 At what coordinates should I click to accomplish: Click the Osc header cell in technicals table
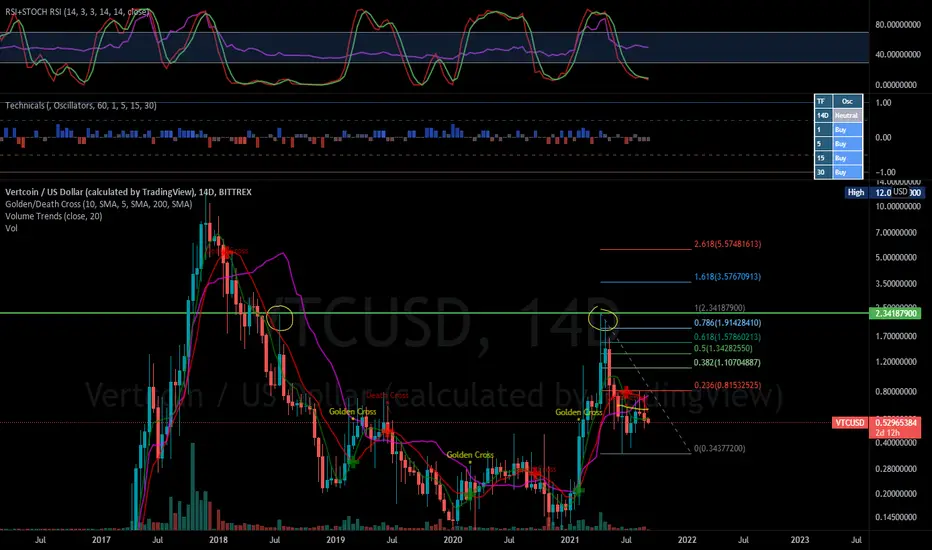[x=847, y=101]
